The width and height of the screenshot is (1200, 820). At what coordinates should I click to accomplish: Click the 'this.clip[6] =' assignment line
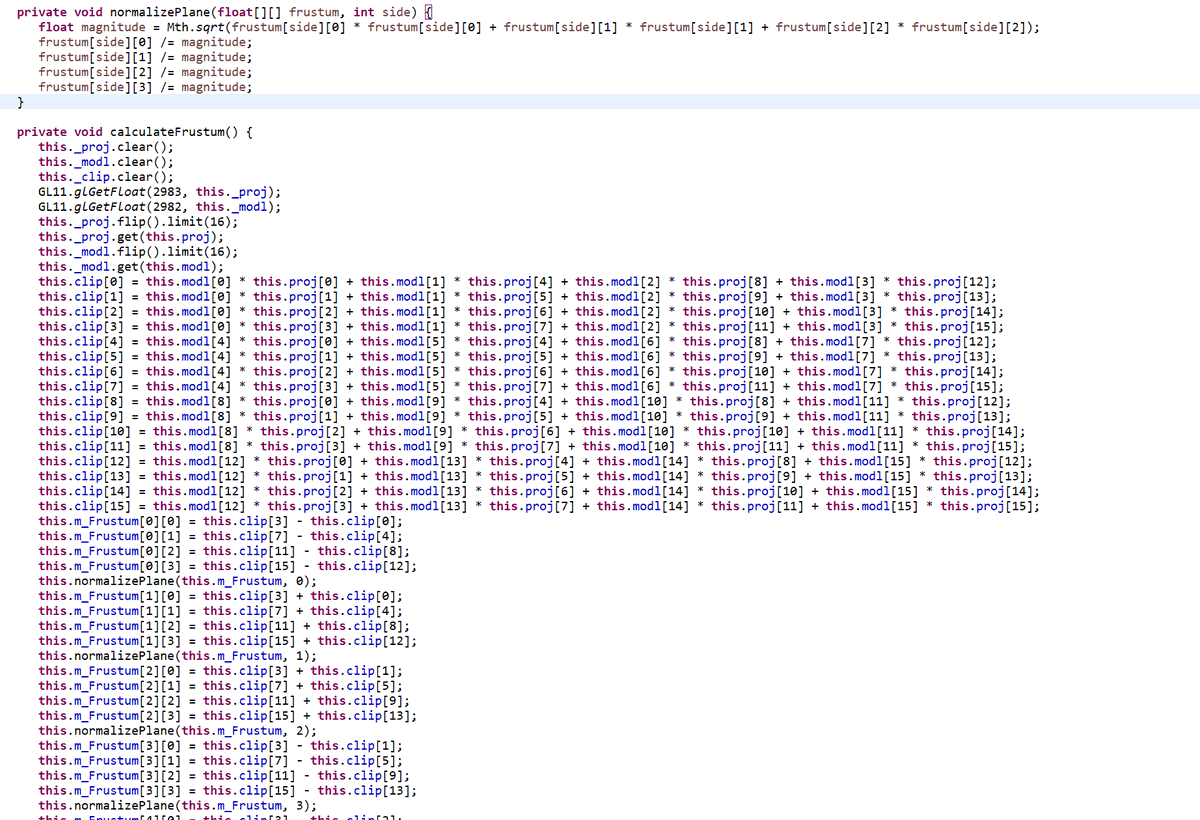click(x=521, y=371)
